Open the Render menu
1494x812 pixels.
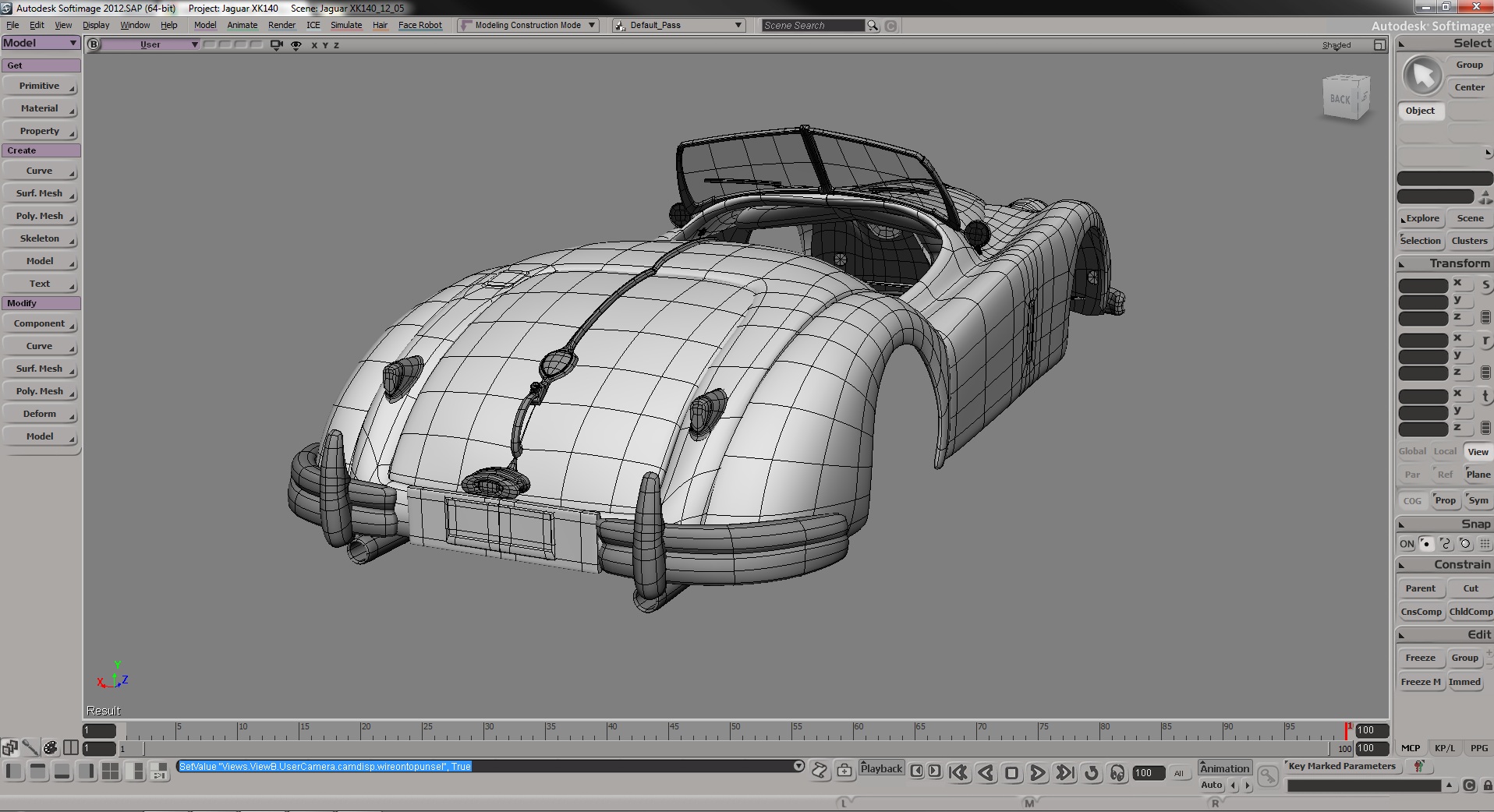tap(281, 25)
